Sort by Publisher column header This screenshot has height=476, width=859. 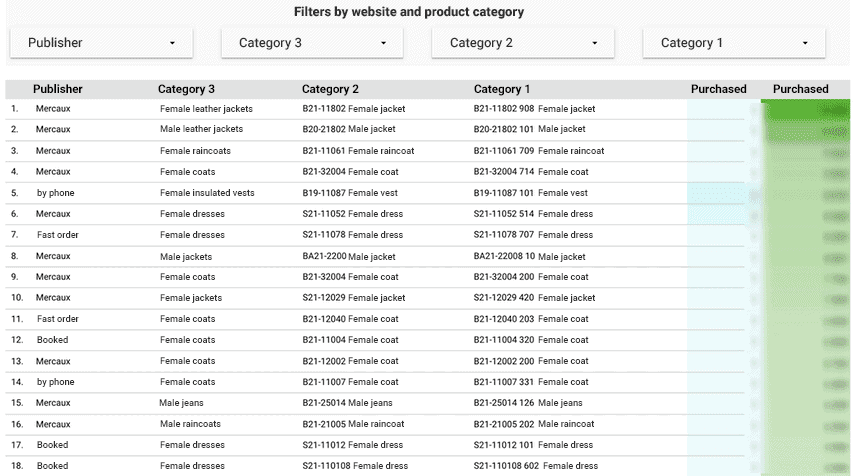(x=58, y=89)
